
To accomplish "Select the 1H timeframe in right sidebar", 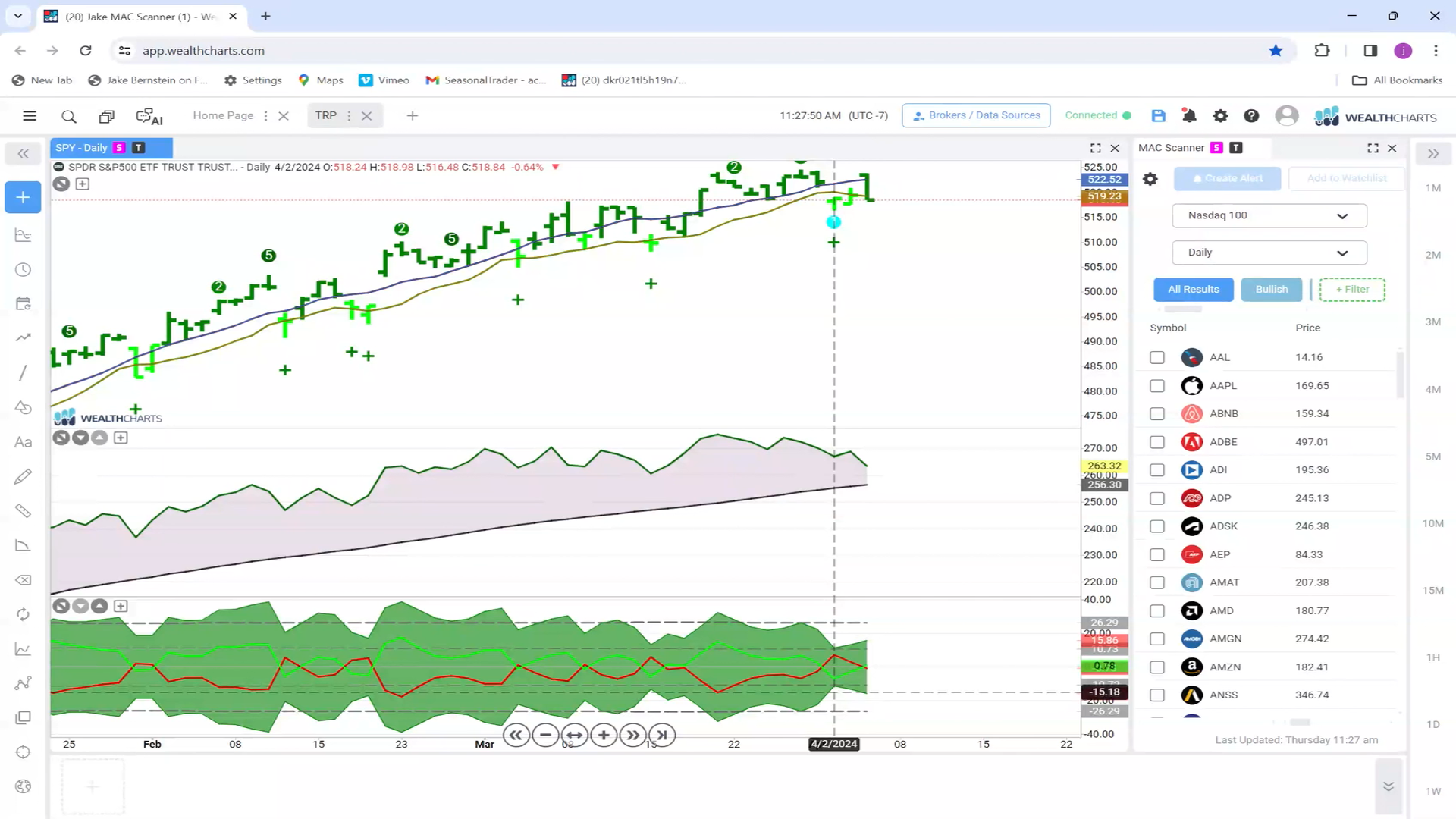I will point(1432,657).
